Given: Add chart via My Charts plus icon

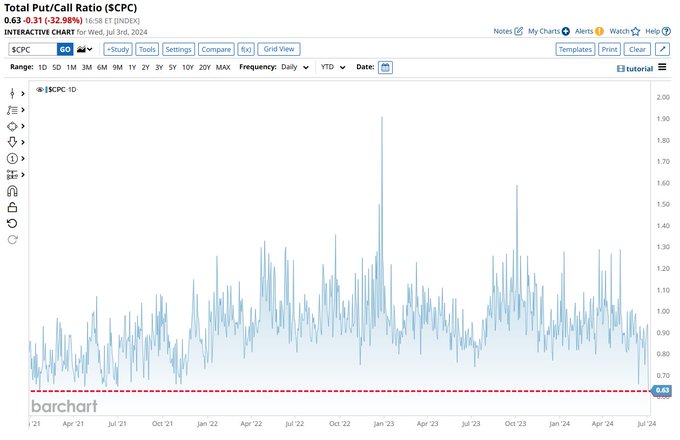Looking at the screenshot, I should (x=566, y=31).
